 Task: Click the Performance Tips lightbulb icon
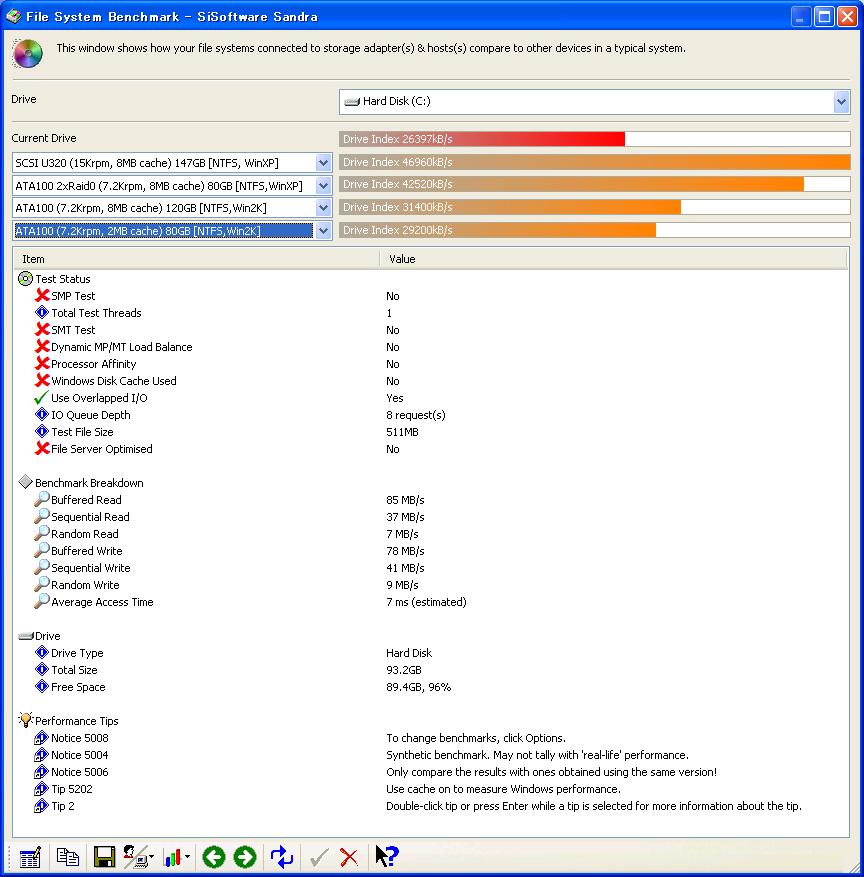[x=25, y=720]
